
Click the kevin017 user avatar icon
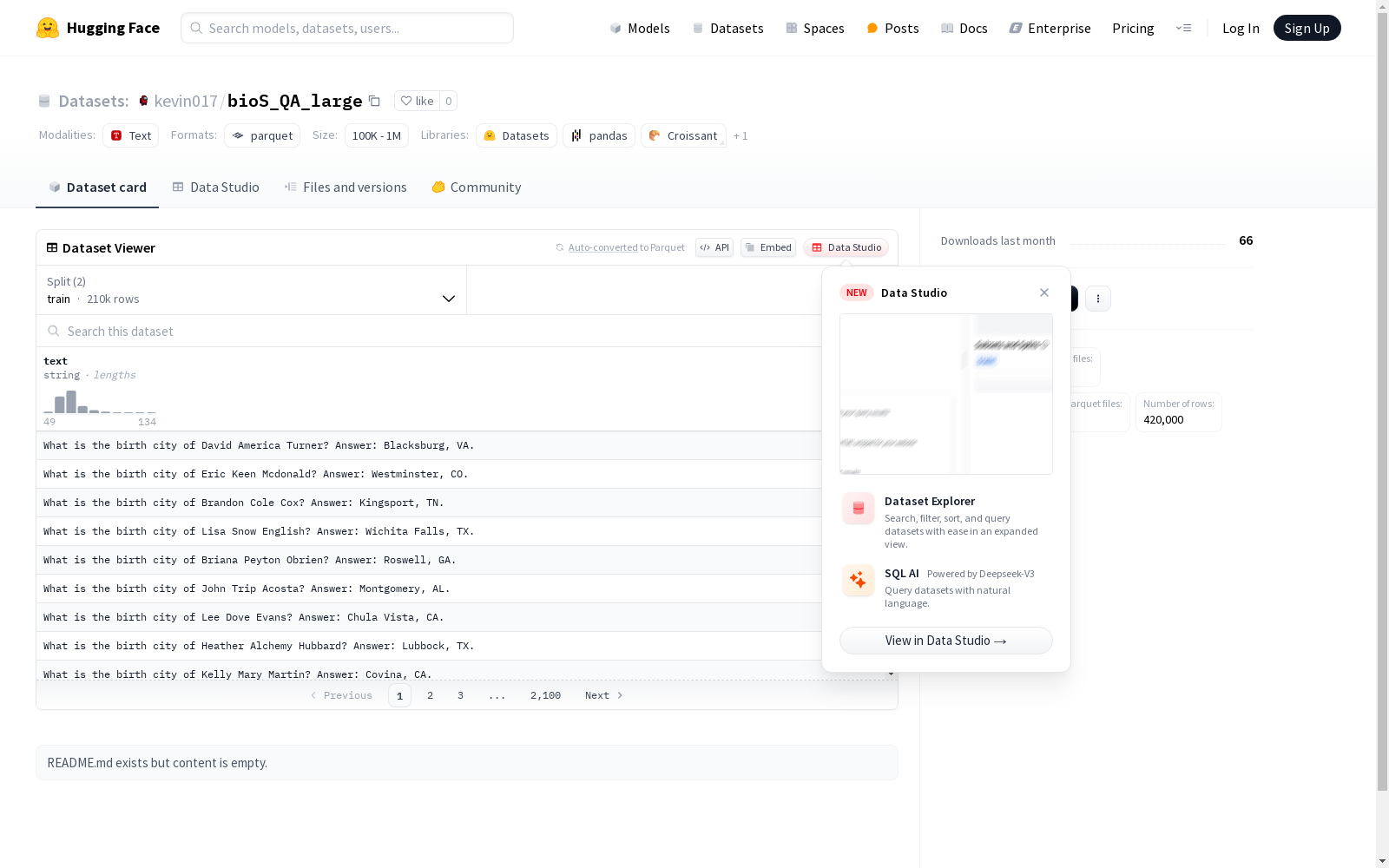143,101
